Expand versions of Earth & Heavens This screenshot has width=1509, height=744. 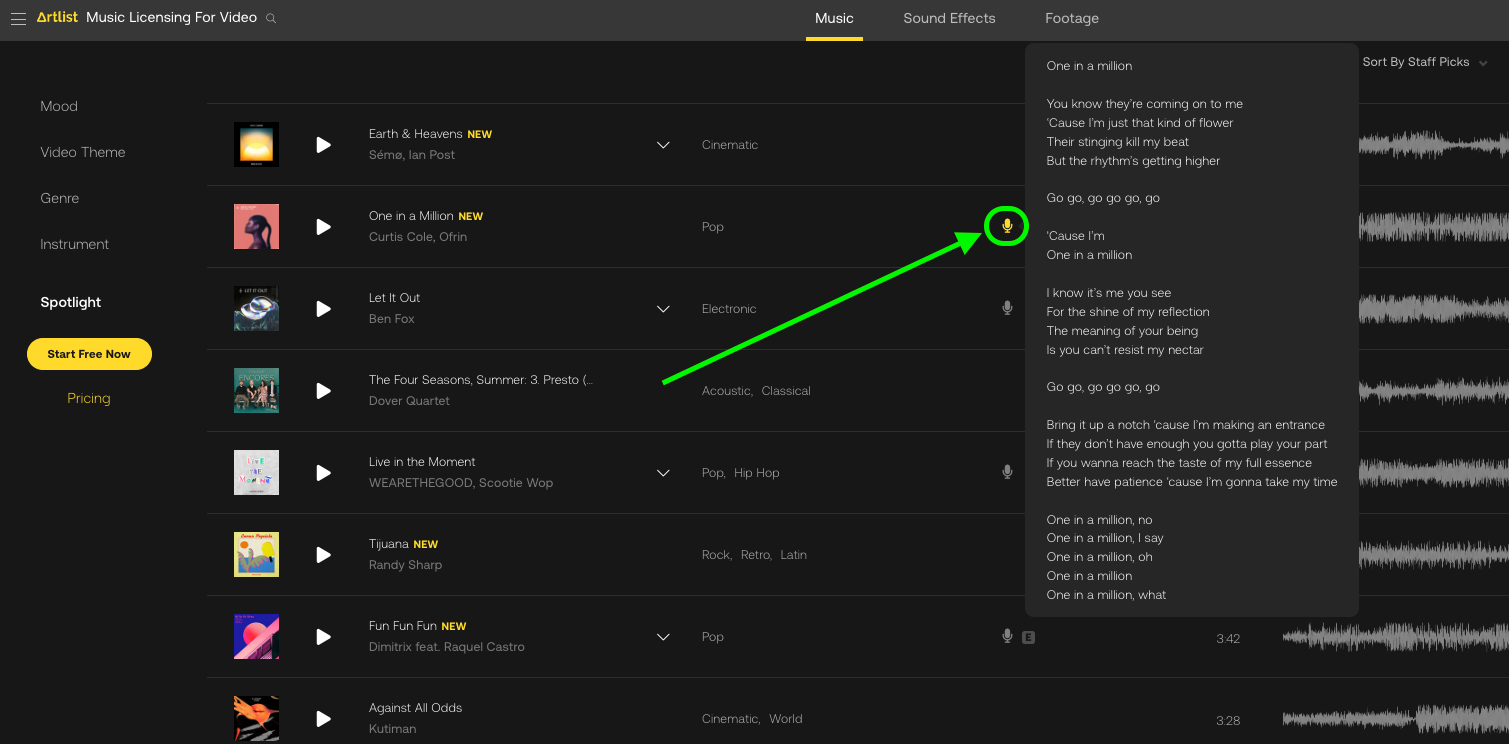(663, 145)
